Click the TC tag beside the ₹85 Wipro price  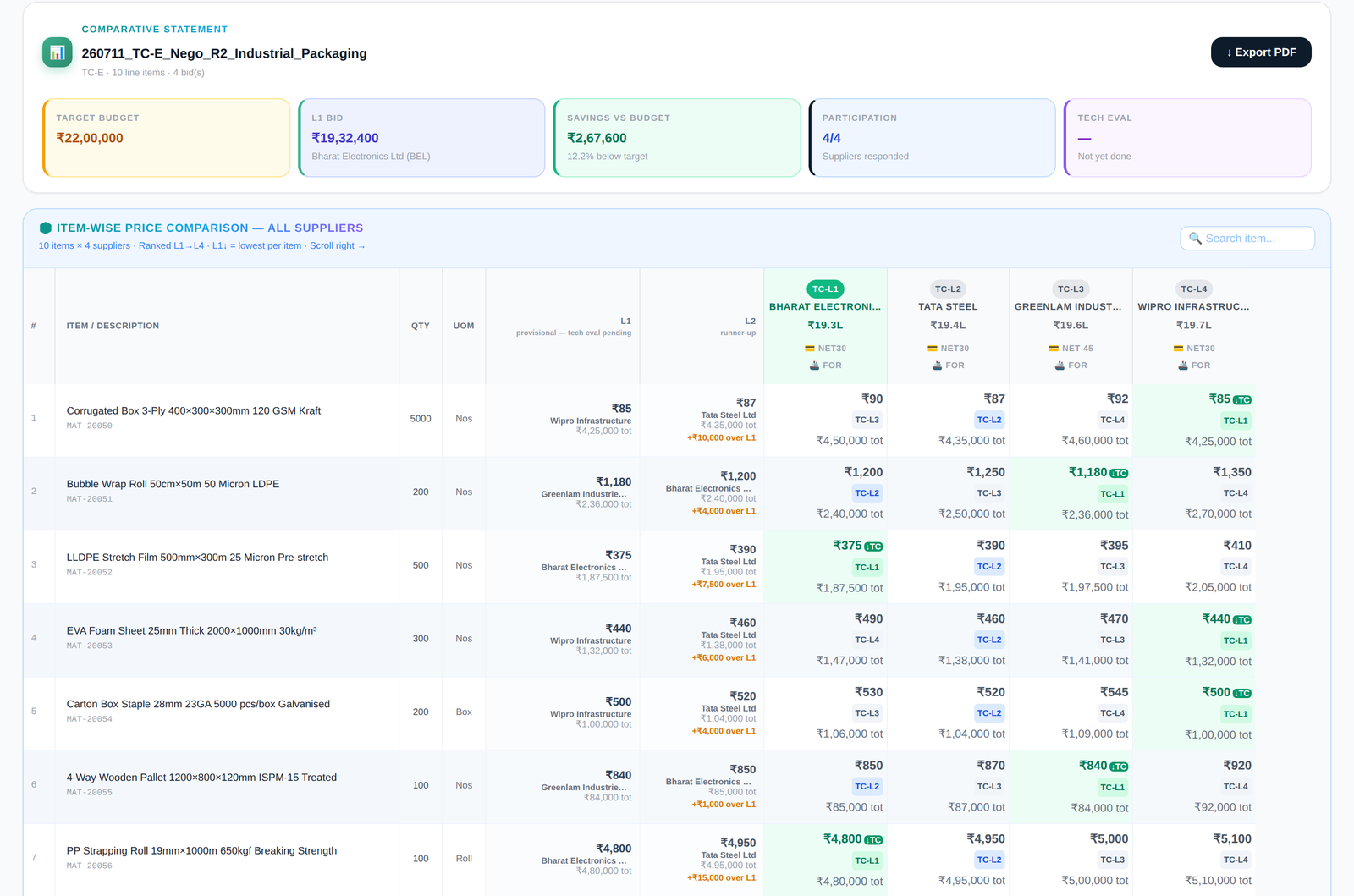click(1242, 400)
